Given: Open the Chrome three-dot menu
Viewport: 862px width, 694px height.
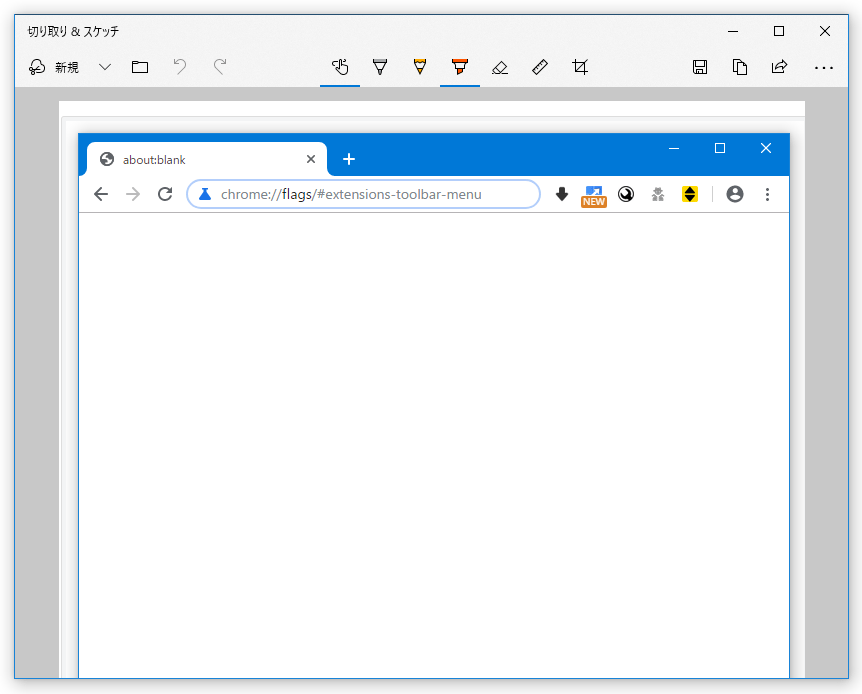Looking at the screenshot, I should point(767,194).
